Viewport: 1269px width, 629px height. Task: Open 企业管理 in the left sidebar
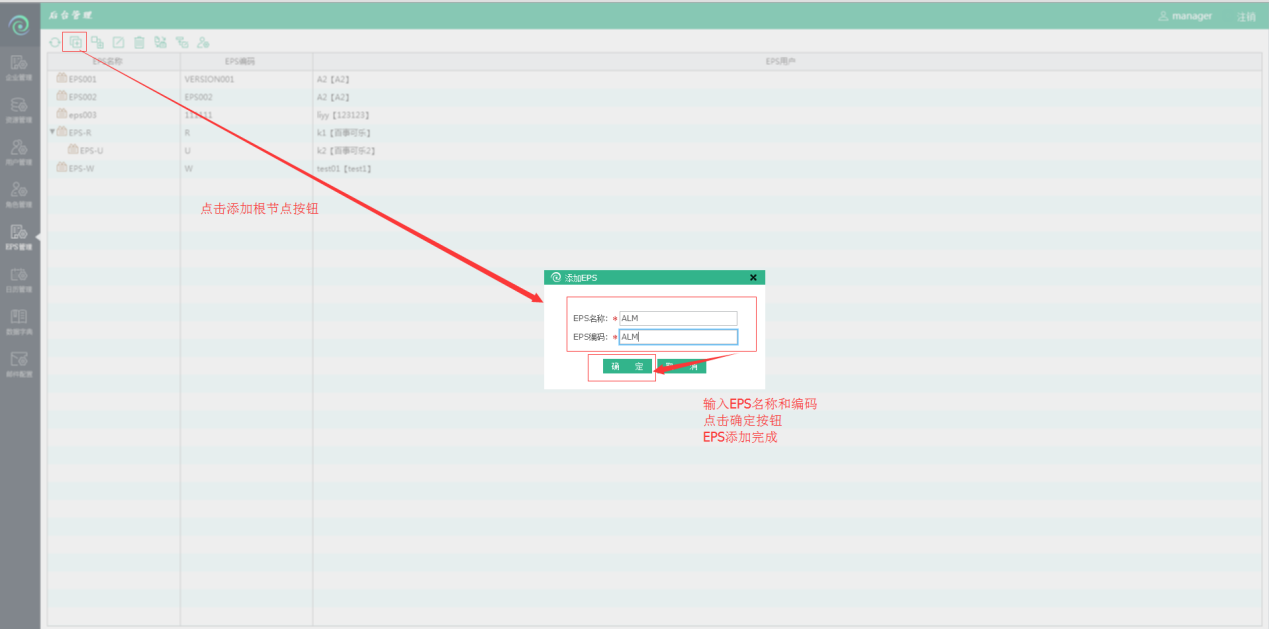click(x=19, y=68)
